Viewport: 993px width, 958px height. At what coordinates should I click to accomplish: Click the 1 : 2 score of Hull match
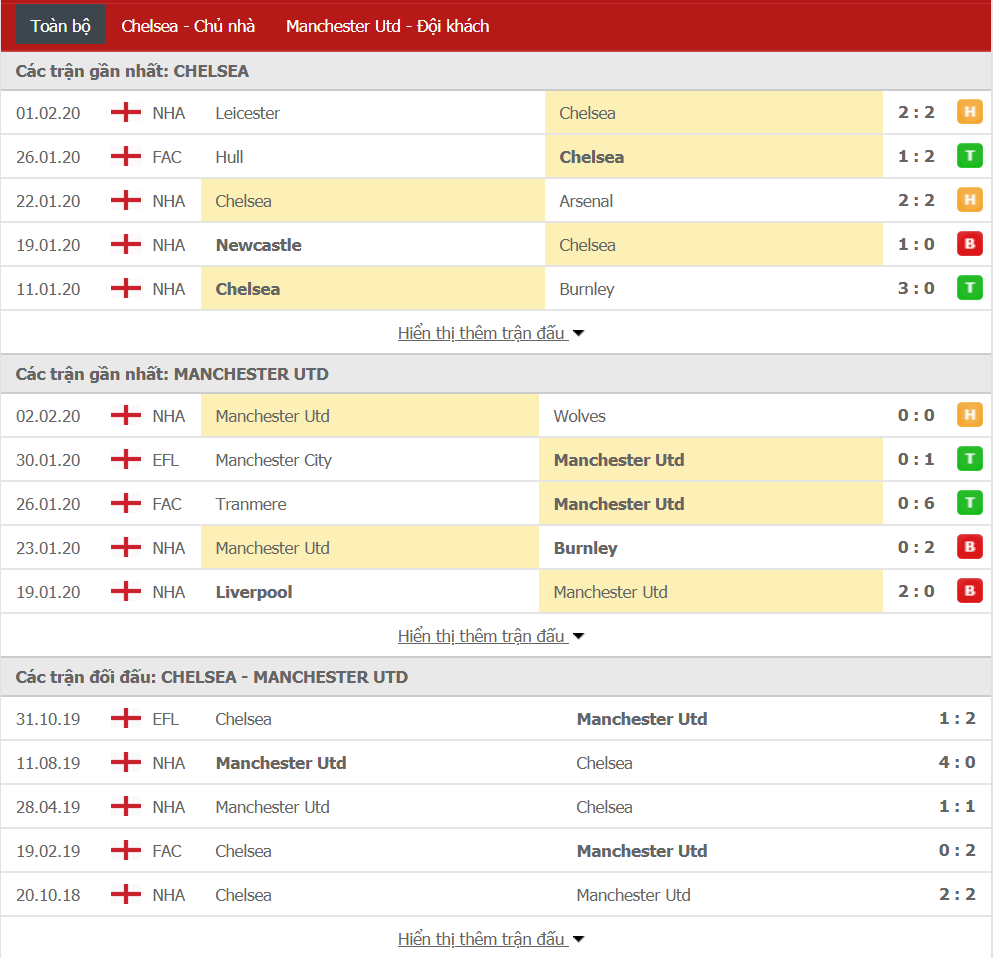pos(916,156)
